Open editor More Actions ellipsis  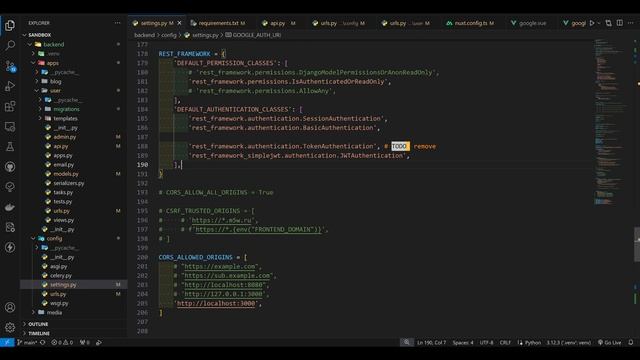[x=631, y=23]
